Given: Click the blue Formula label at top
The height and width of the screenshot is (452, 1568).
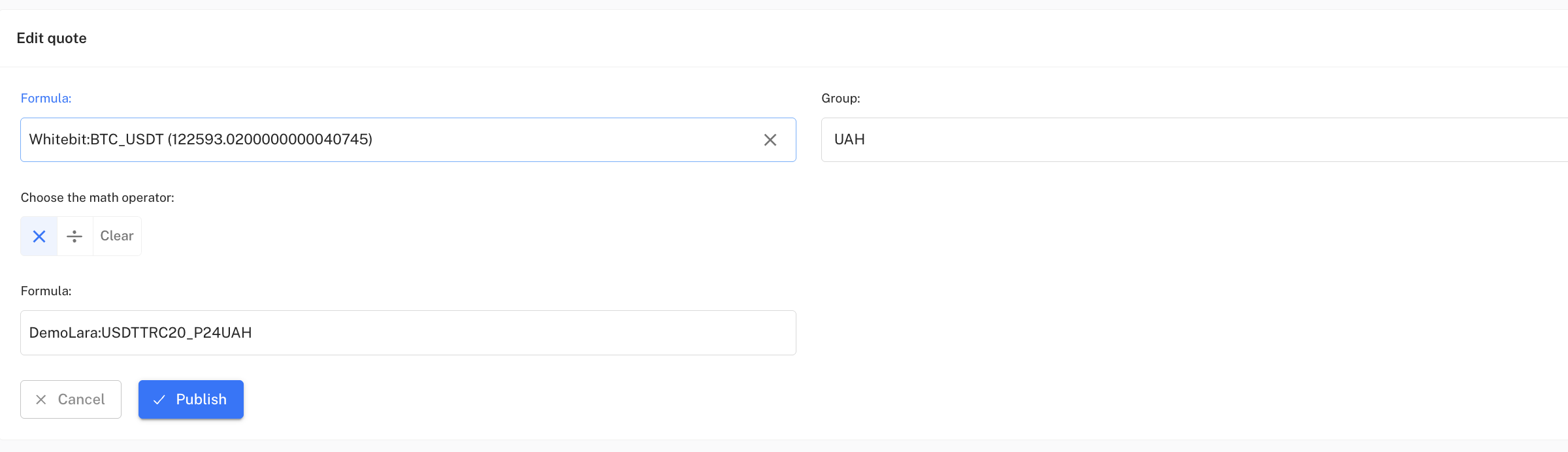Looking at the screenshot, I should coord(46,99).
